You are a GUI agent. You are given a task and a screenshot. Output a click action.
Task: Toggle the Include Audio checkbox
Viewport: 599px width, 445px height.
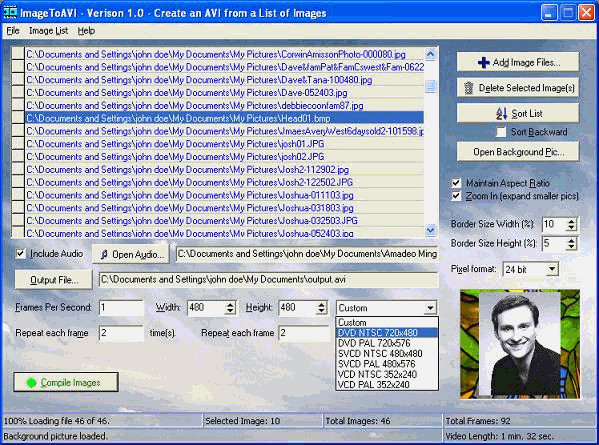click(x=21, y=254)
